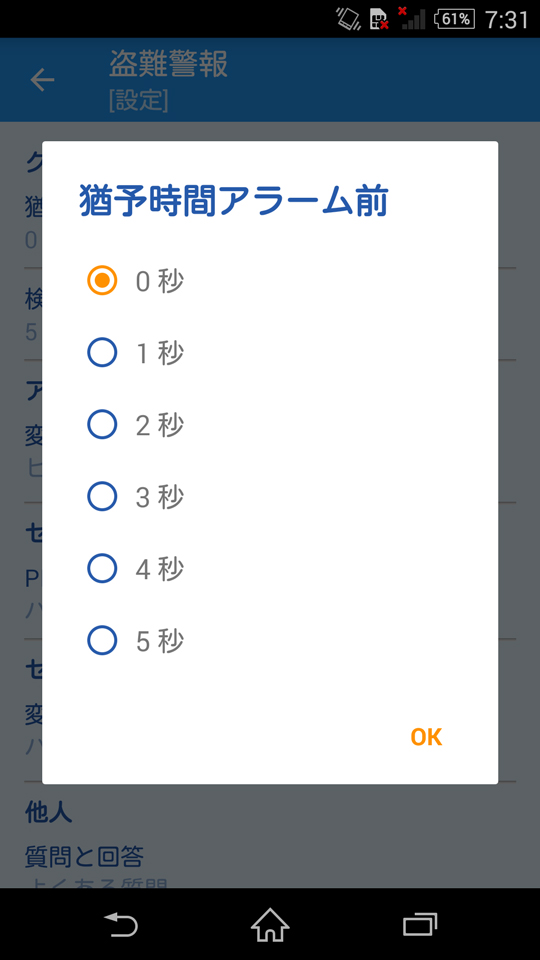Tap the SIM card error status icon

click(x=379, y=19)
